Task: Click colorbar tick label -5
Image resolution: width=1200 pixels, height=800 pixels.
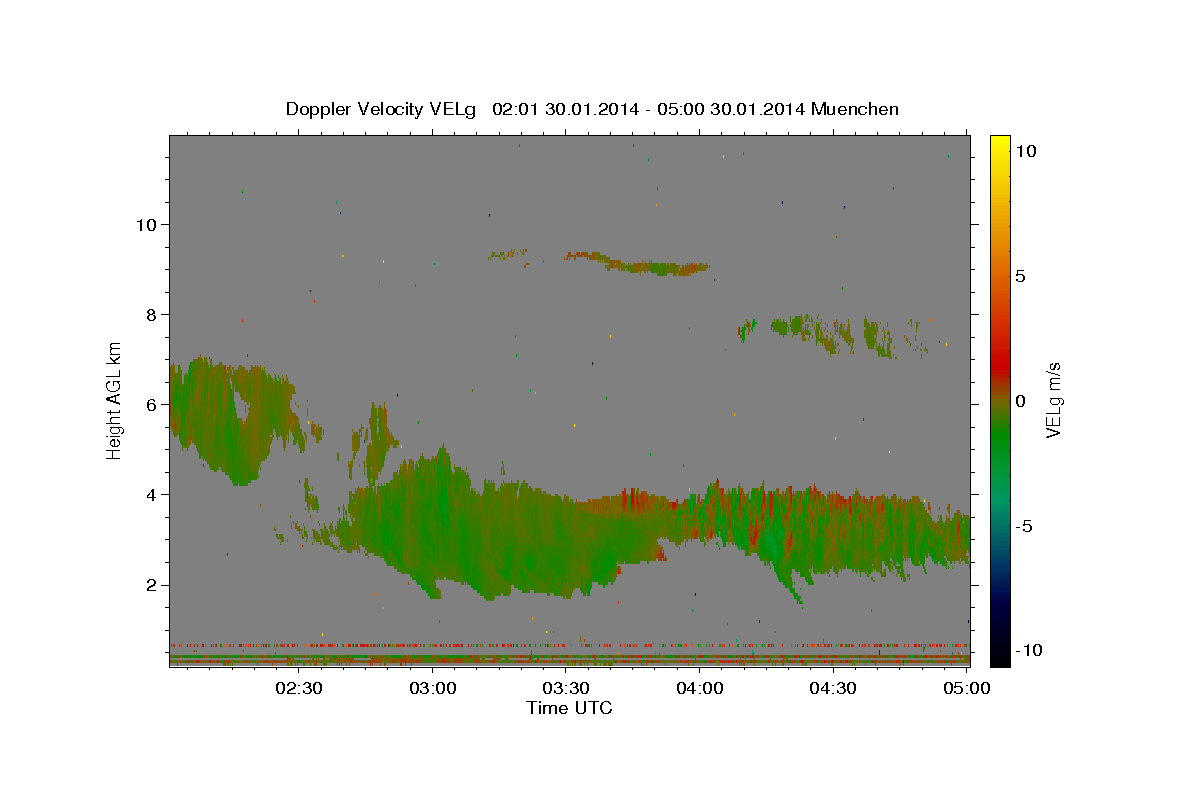Action: tap(1024, 526)
